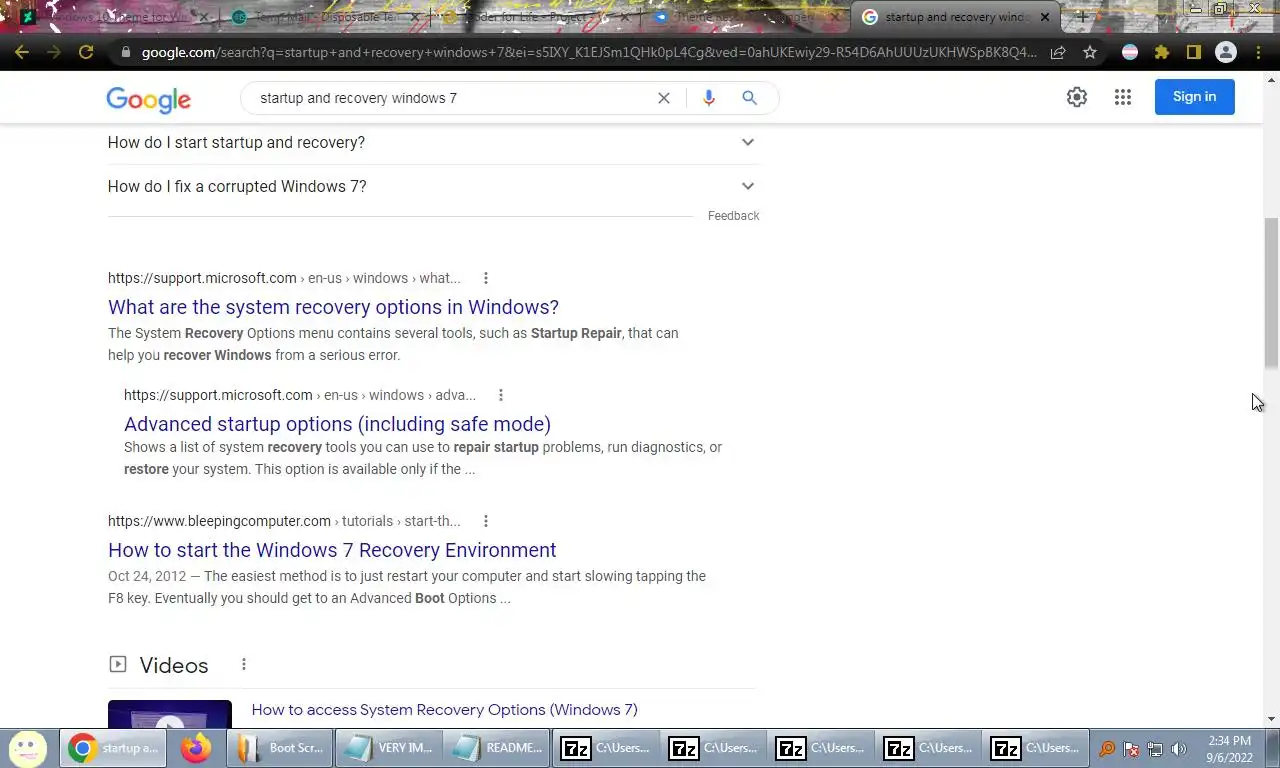This screenshot has height=768, width=1280.
Task: Open Google quick settings gear
Action: pos(1077,97)
